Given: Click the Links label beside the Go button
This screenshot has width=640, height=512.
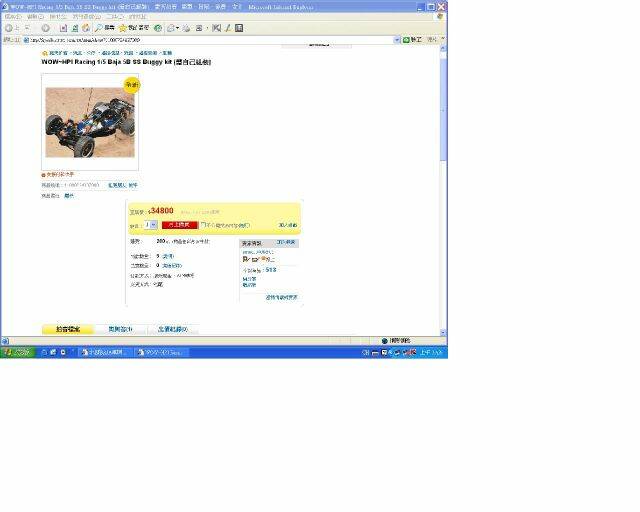Looking at the screenshot, I should point(432,40).
